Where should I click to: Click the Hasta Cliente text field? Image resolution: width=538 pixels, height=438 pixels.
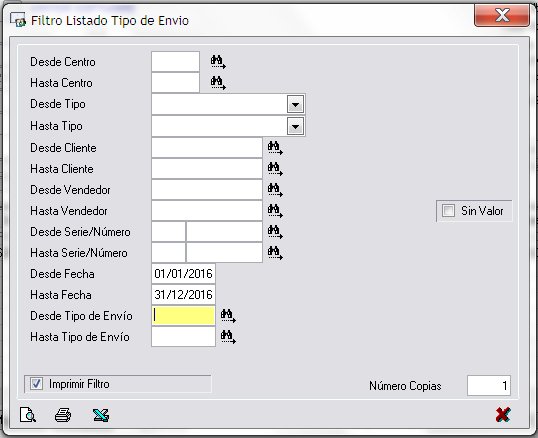(x=207, y=169)
